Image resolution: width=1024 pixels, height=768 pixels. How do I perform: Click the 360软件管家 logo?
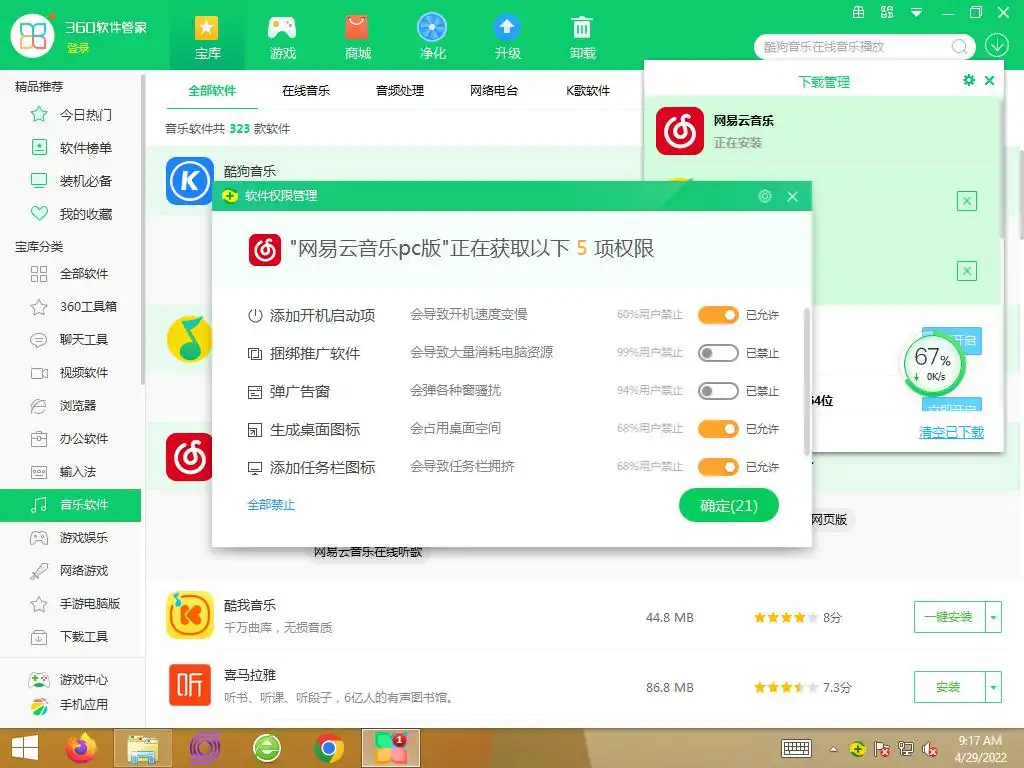[33, 35]
